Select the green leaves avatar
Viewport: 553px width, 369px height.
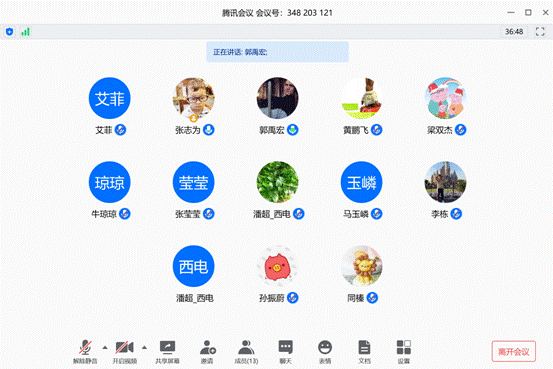(x=278, y=182)
